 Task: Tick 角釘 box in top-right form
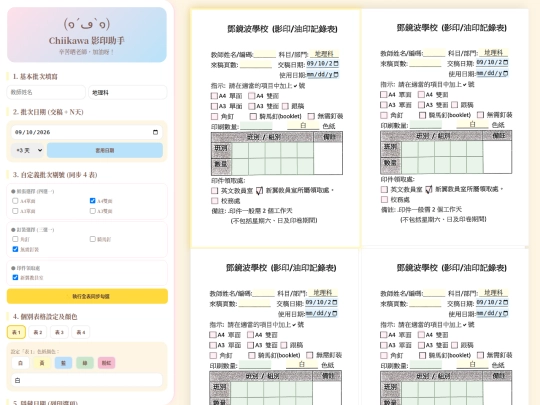click(x=384, y=115)
